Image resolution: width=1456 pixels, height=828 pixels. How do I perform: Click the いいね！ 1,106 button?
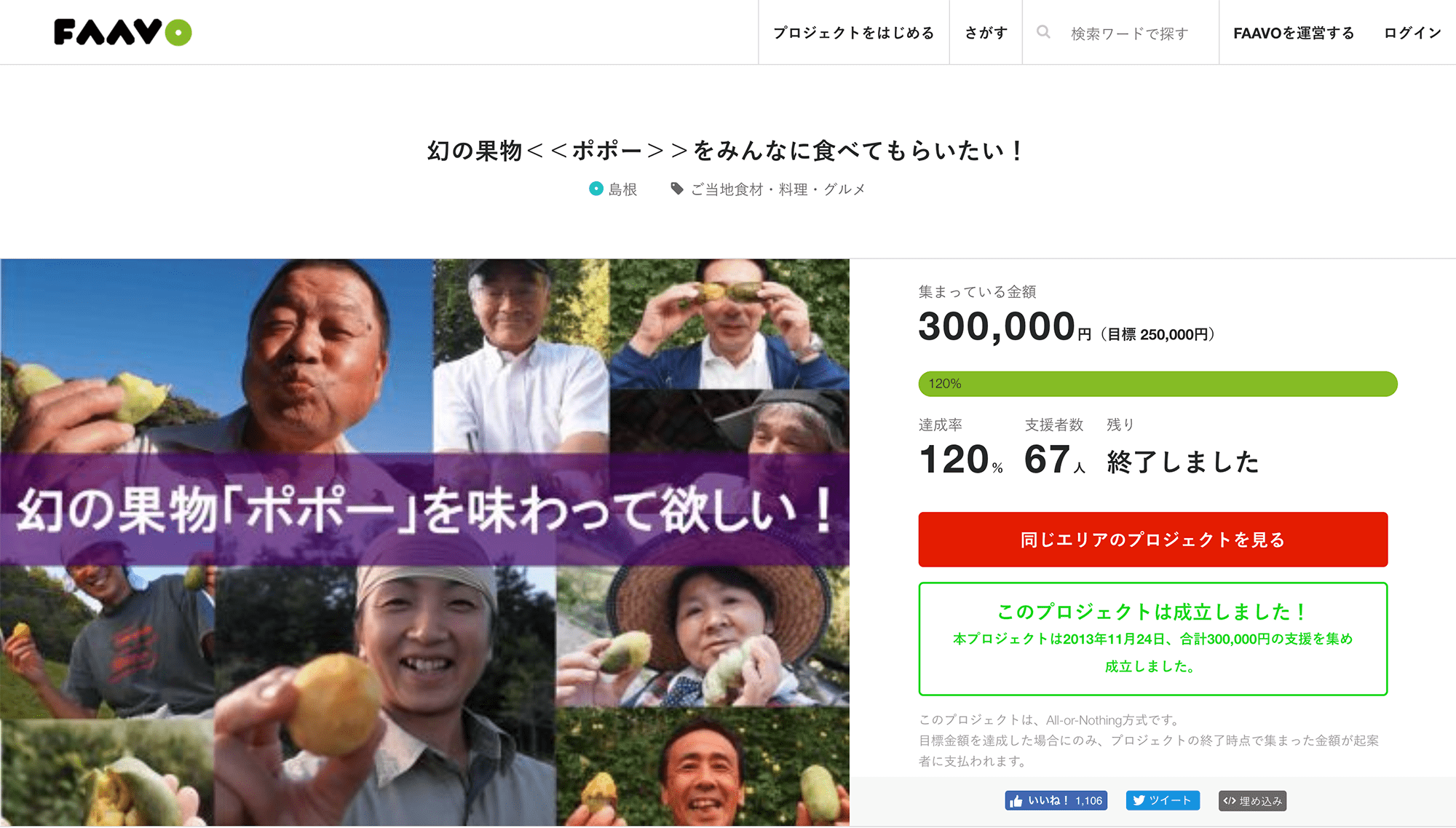pos(1056,801)
